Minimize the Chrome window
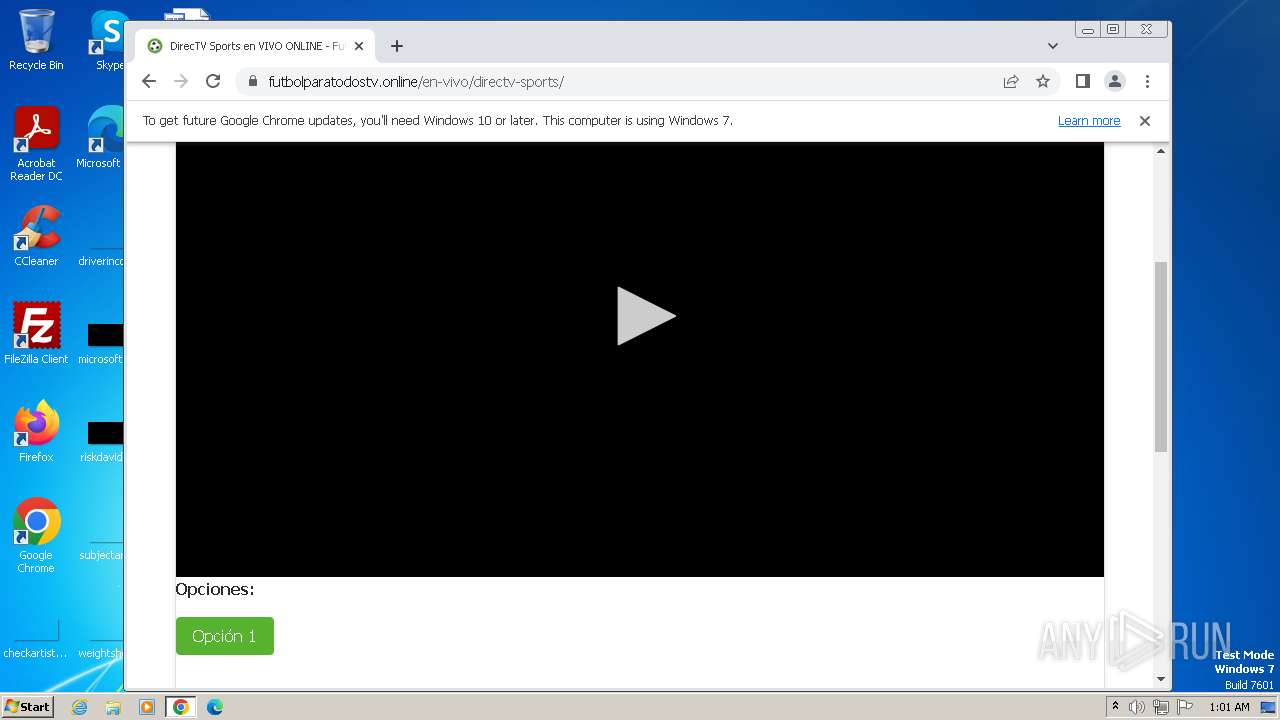 pyautogui.click(x=1087, y=30)
